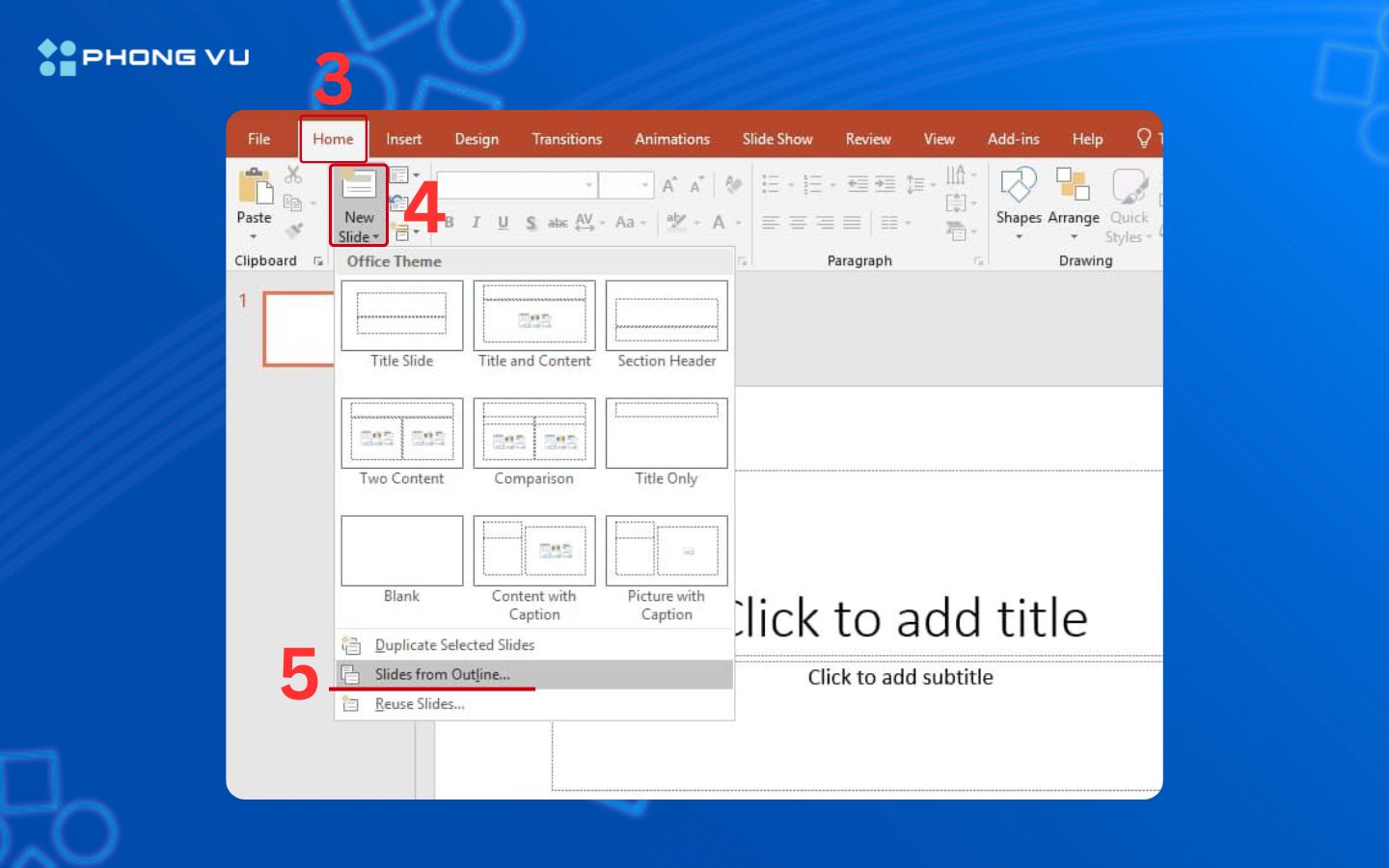Click the Align Text icon
Screen dimensions: 1389x868
point(955,203)
